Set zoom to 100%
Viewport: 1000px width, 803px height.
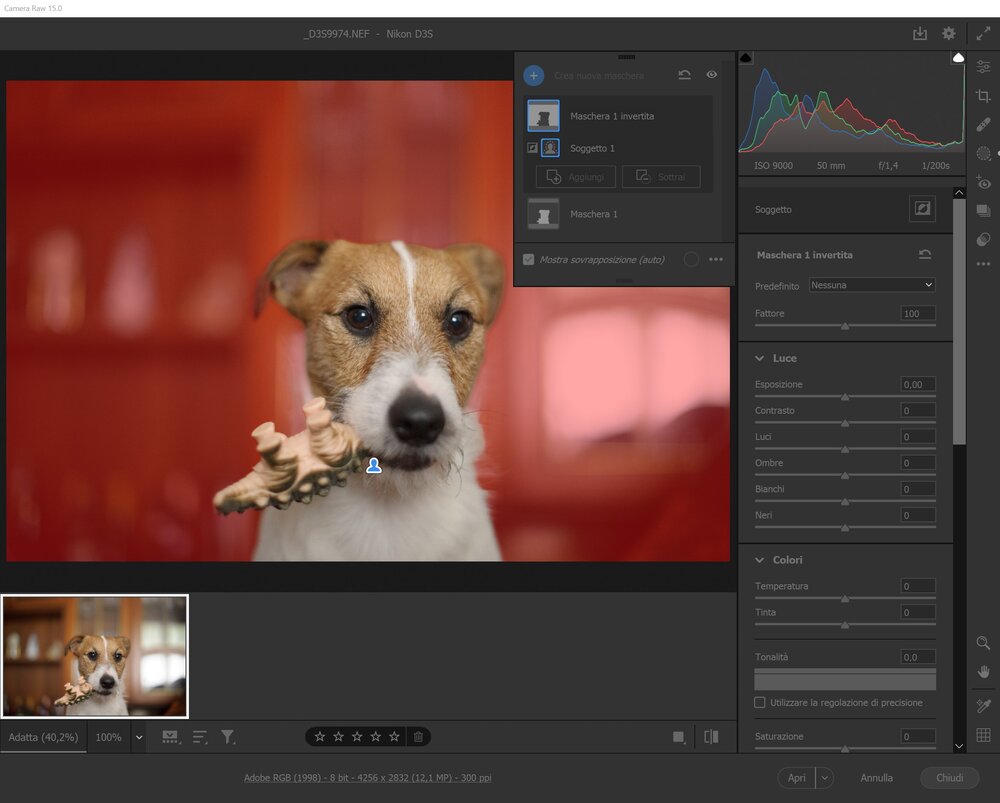click(x=108, y=737)
